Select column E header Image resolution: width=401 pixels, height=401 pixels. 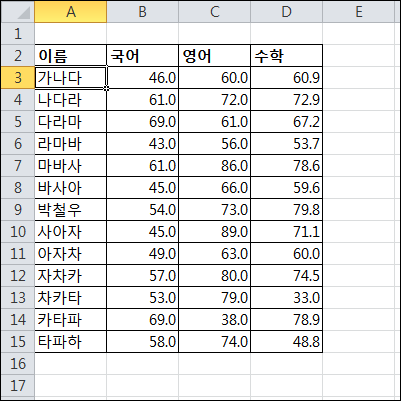coord(359,12)
